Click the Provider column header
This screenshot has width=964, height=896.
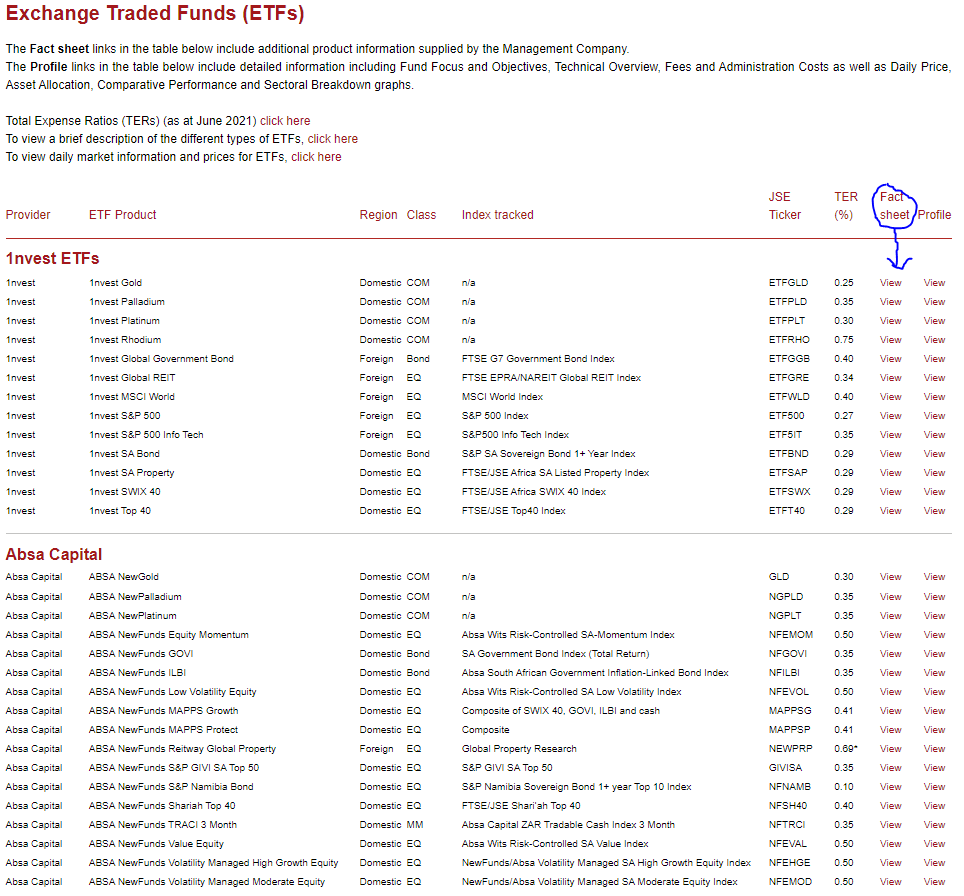coord(28,215)
